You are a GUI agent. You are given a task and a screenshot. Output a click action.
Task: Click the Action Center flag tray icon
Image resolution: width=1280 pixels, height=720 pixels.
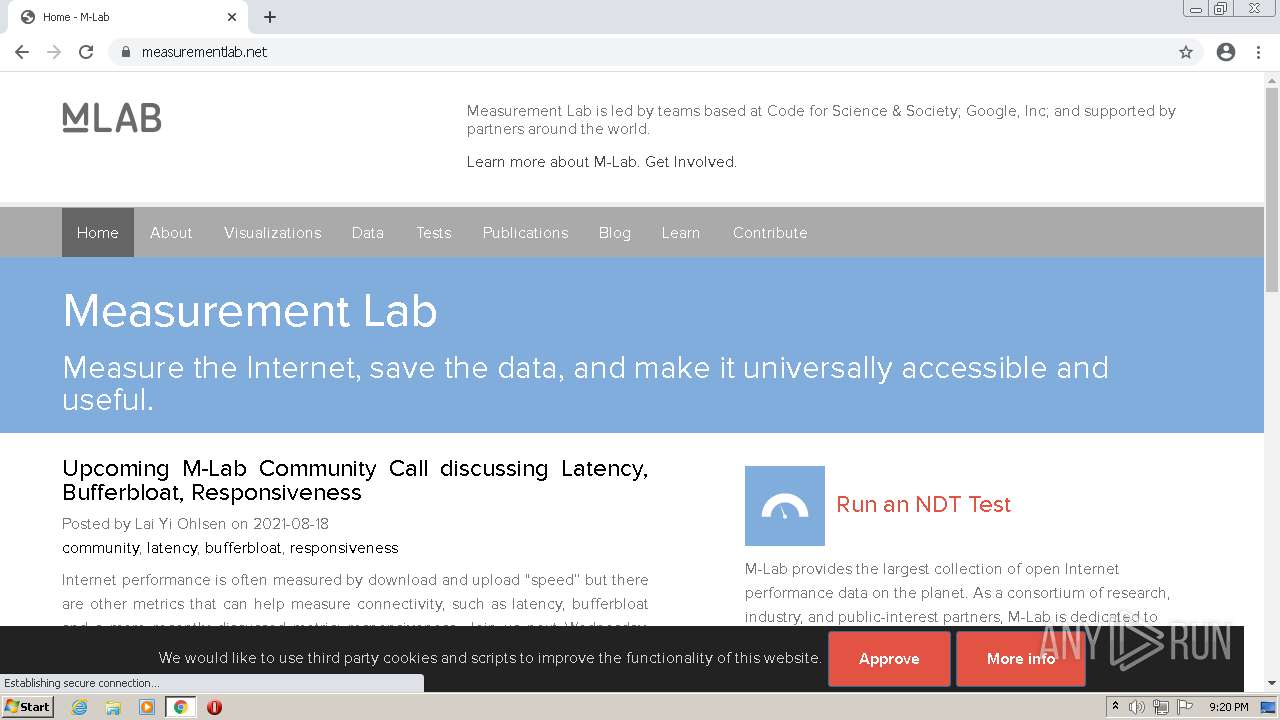pyautogui.click(x=1185, y=707)
